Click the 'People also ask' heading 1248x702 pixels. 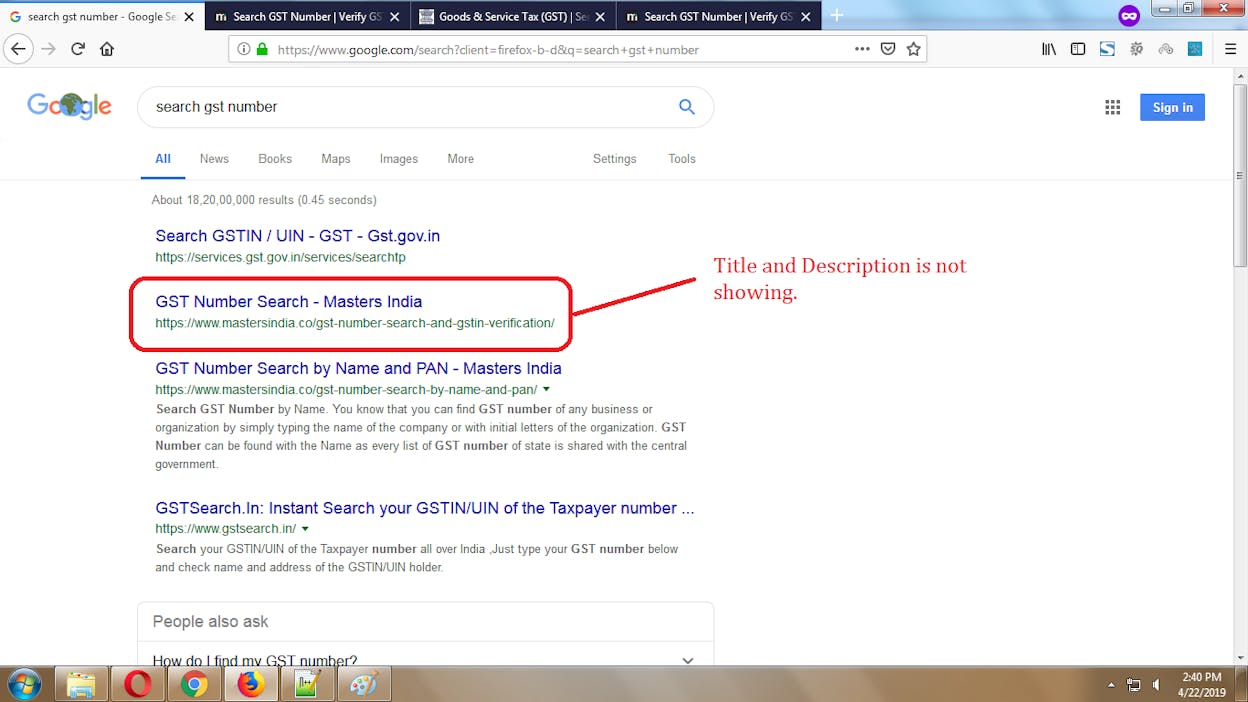pos(210,622)
